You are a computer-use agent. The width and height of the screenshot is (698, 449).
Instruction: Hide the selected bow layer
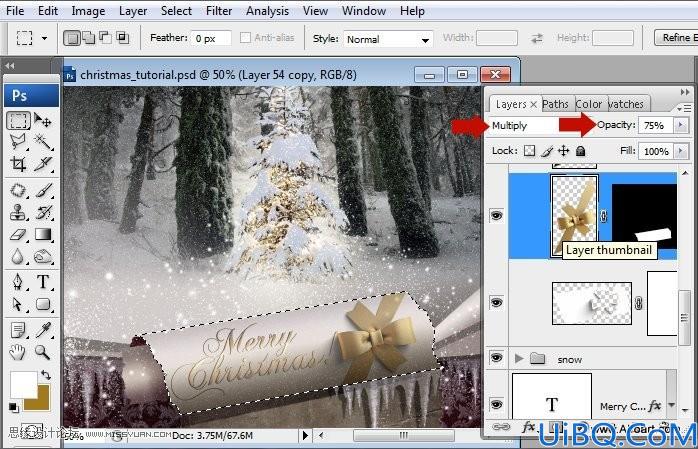tap(496, 216)
